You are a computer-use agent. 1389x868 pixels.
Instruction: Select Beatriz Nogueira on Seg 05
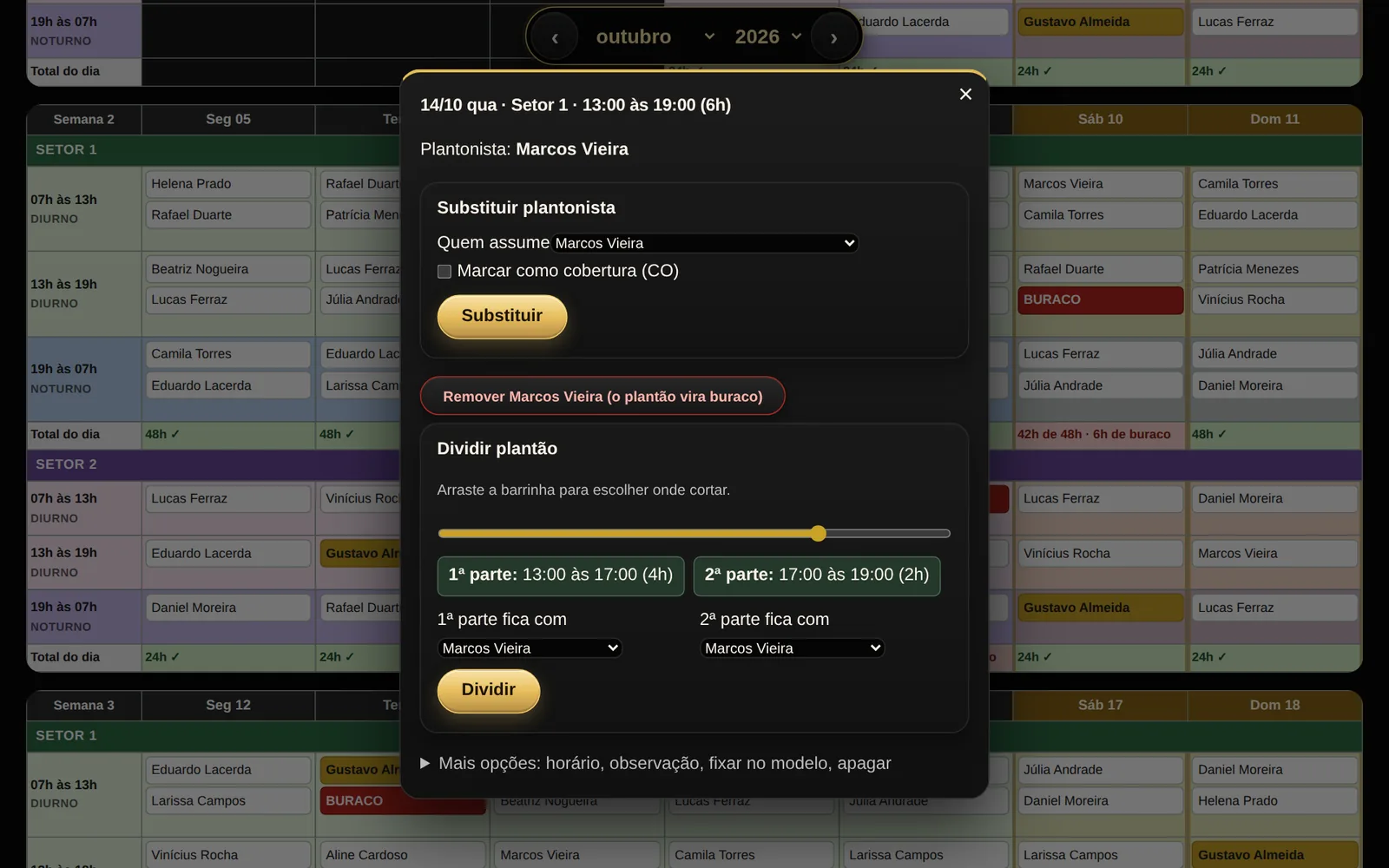pyautogui.click(x=228, y=269)
